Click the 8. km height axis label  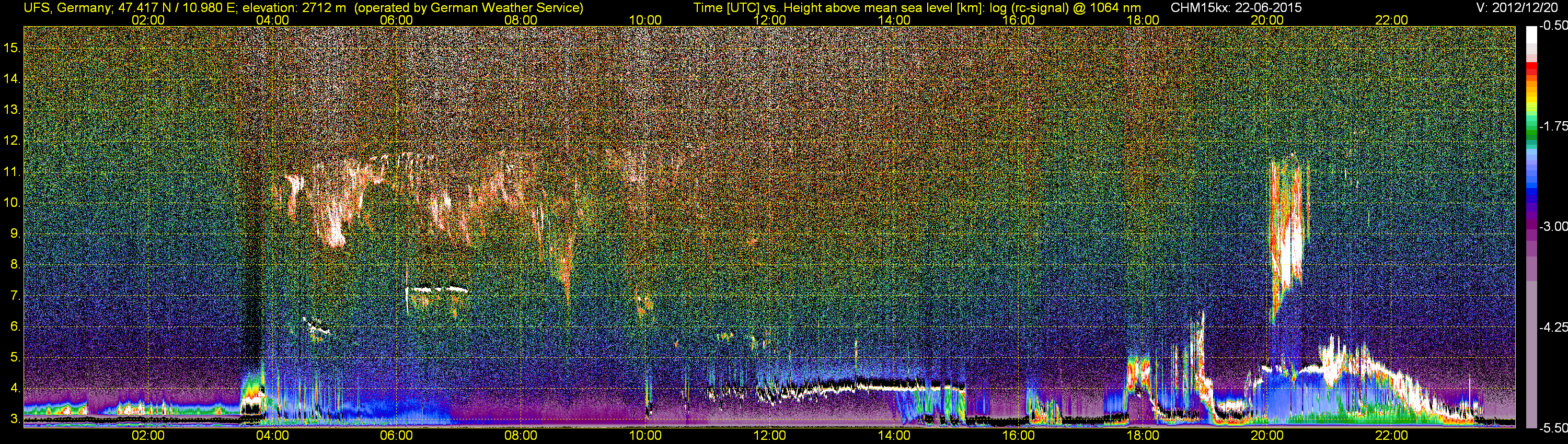15,265
